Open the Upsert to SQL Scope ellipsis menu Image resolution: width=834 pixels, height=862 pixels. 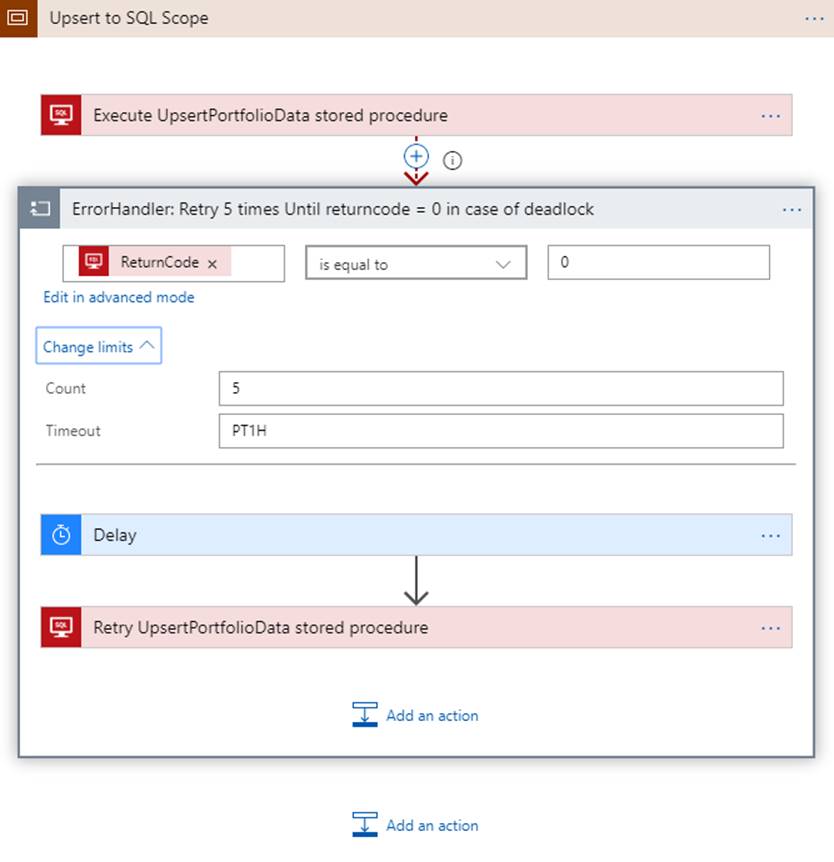[814, 18]
